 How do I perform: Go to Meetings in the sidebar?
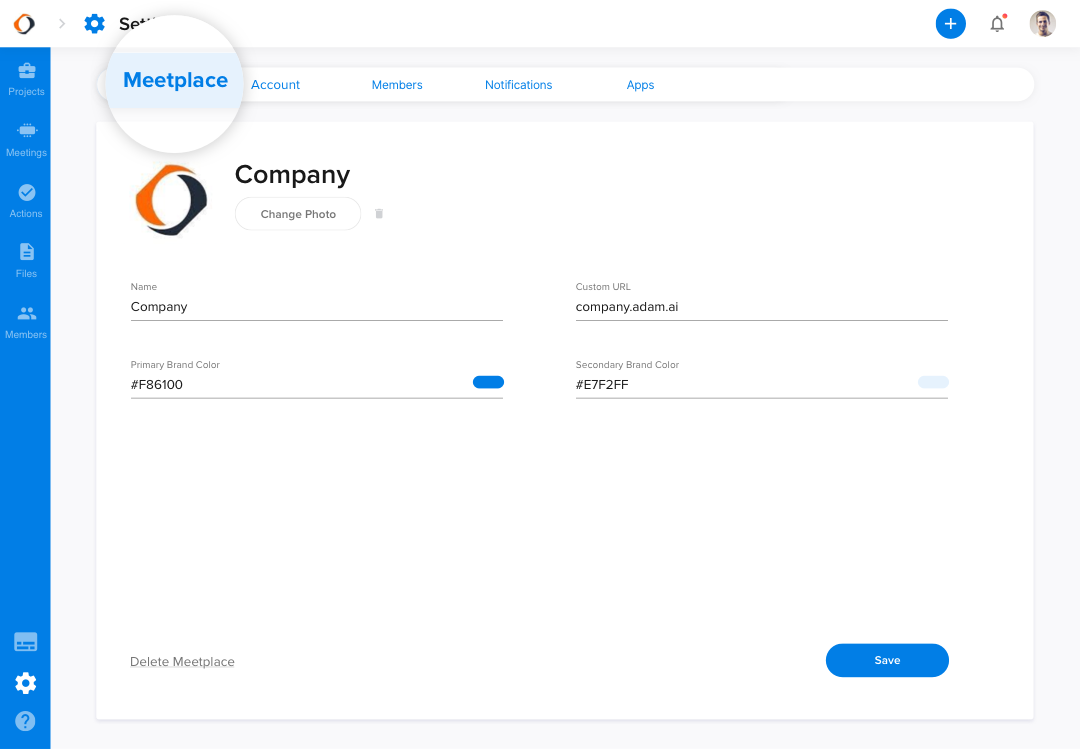tap(26, 140)
